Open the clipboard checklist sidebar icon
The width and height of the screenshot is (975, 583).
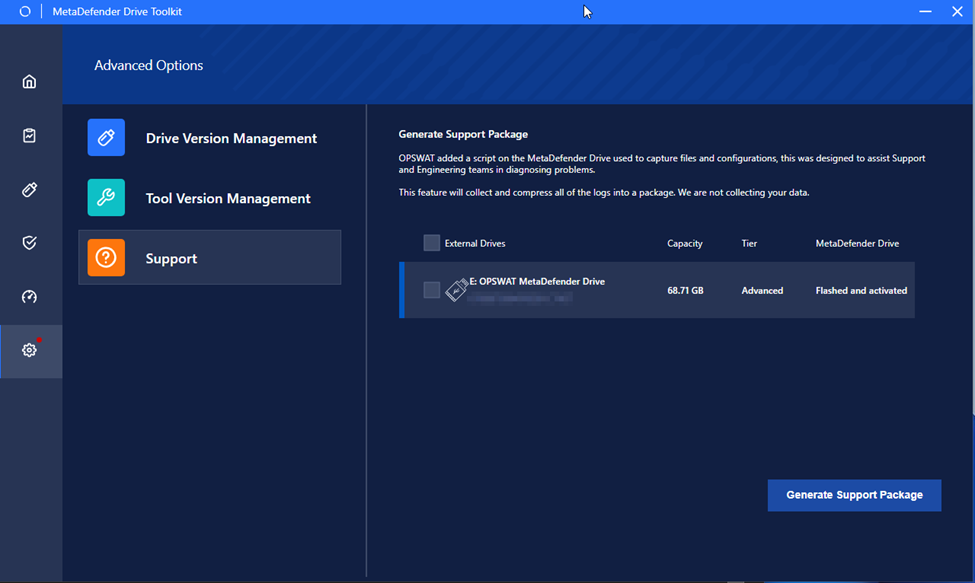click(x=29, y=135)
